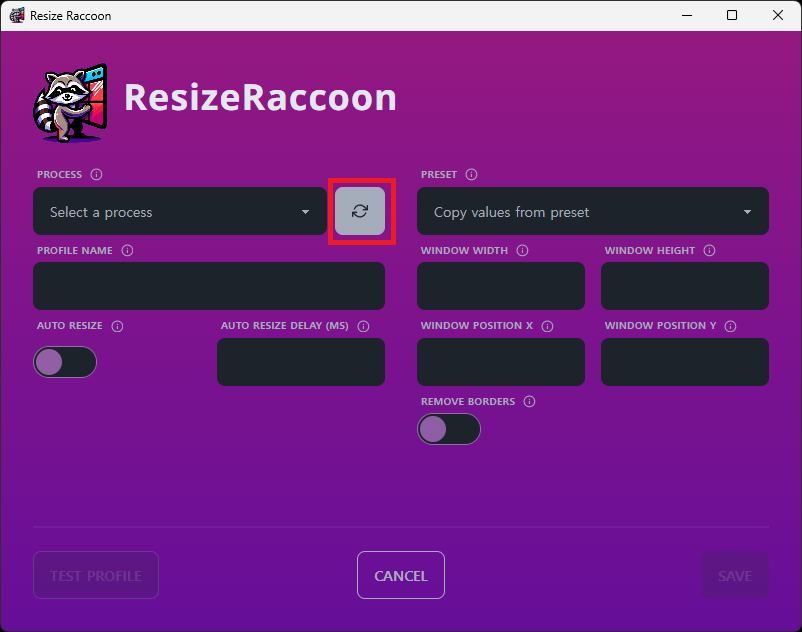This screenshot has height=632, width=802.
Task: Click the raccoon app icon in title bar
Action: click(17, 15)
